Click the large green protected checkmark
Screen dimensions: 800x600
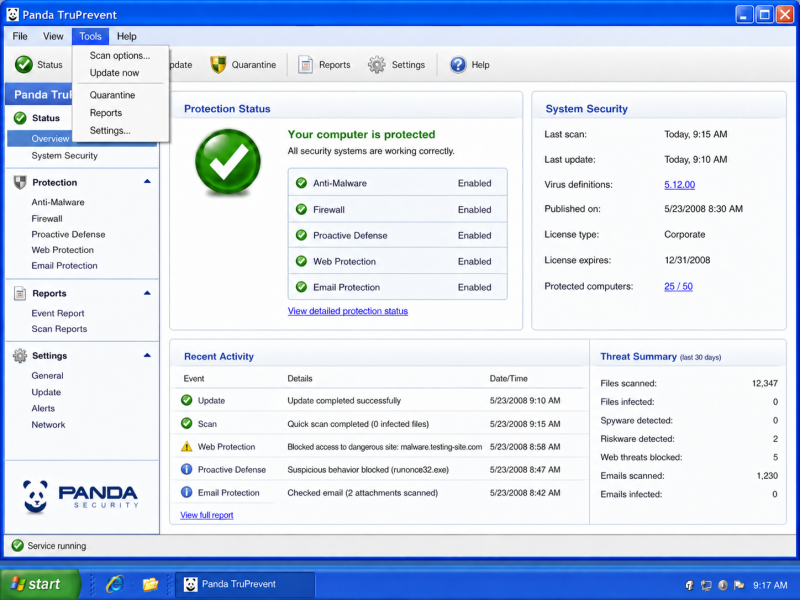[228, 162]
